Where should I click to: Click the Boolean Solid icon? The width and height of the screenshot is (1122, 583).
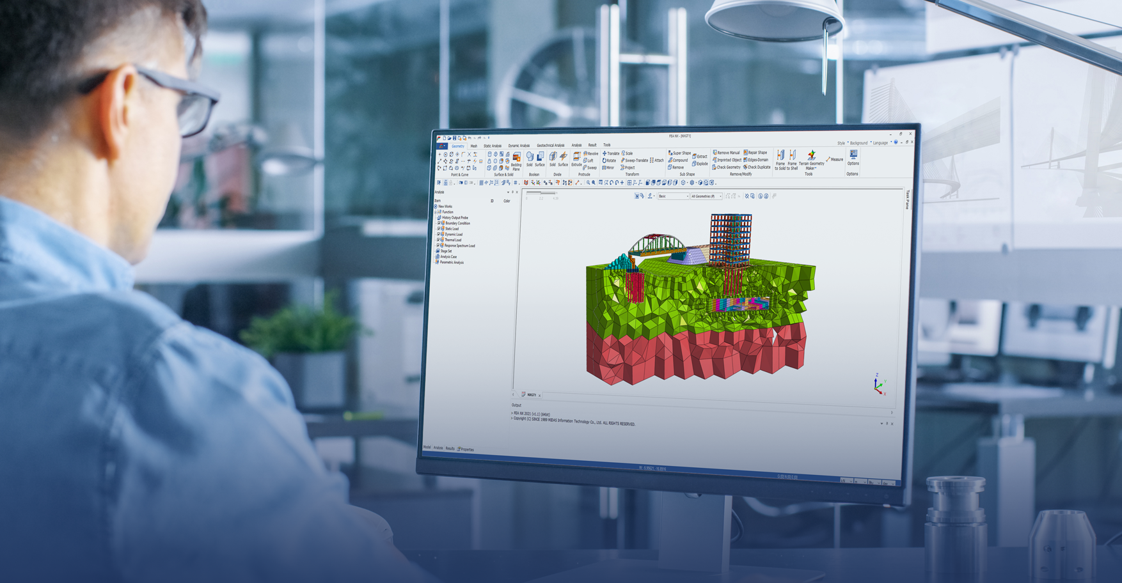point(530,159)
